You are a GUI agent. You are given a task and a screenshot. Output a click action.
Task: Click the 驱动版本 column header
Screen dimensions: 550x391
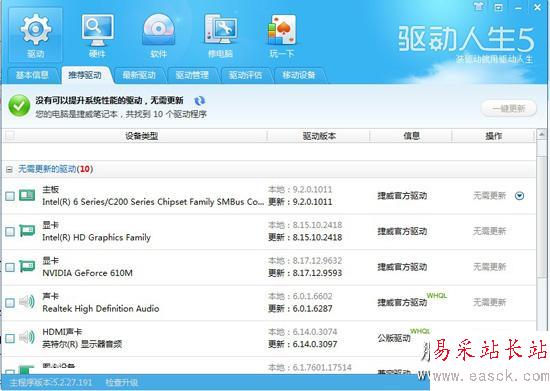tap(319, 136)
